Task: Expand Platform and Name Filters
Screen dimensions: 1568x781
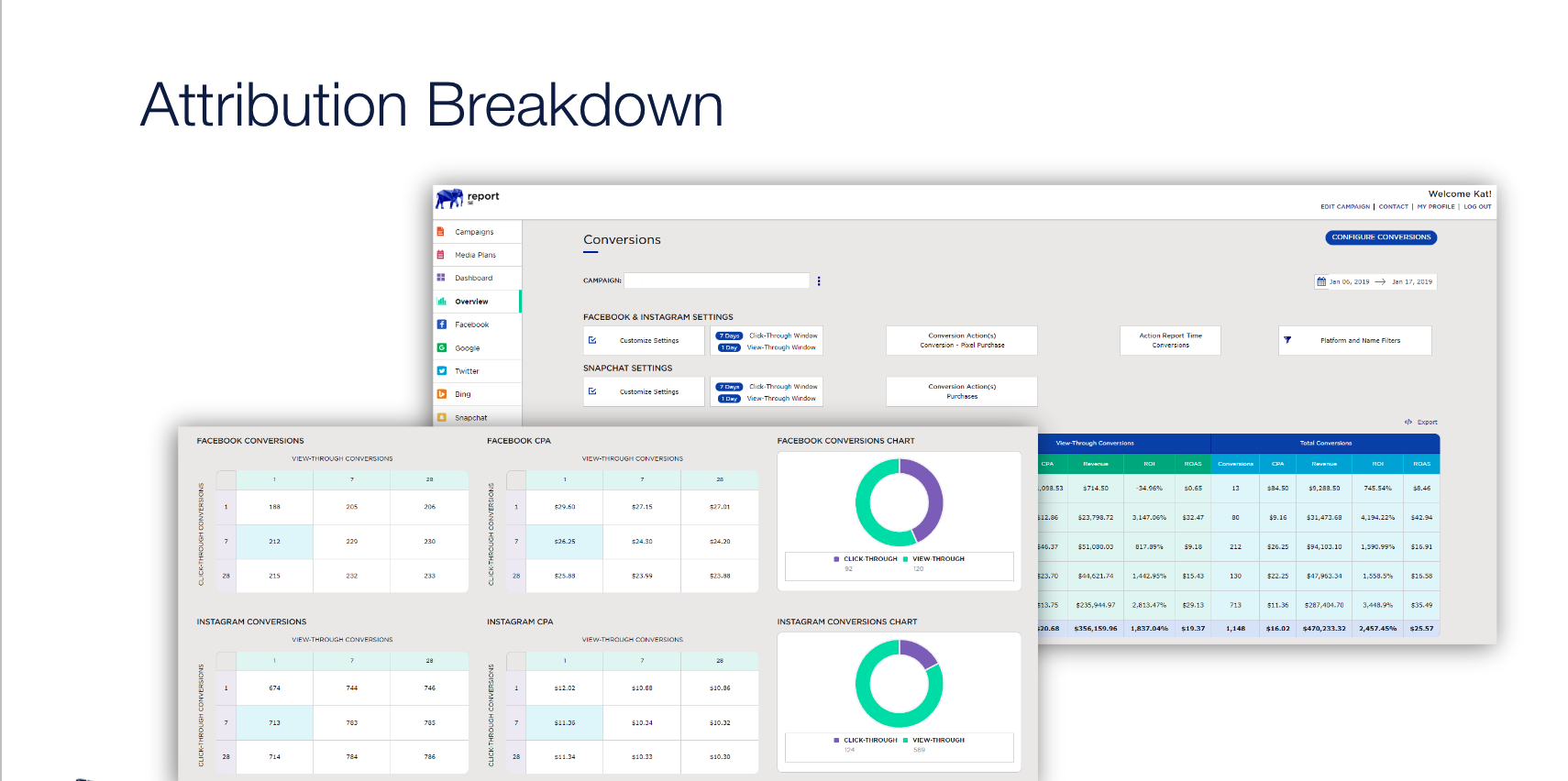Action: coord(1354,340)
